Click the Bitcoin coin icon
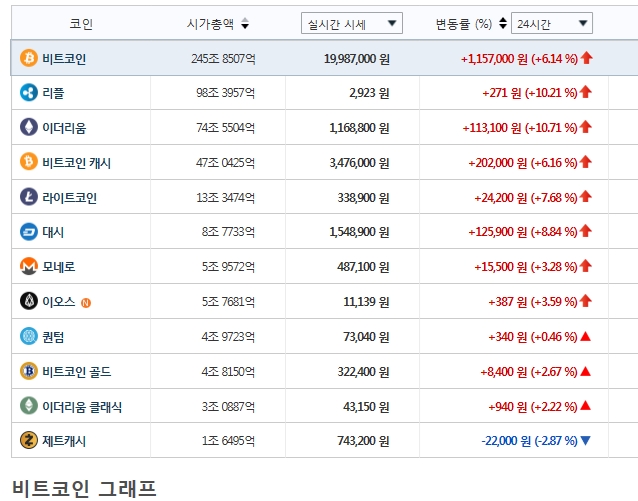The image size is (638, 501). click(x=29, y=58)
